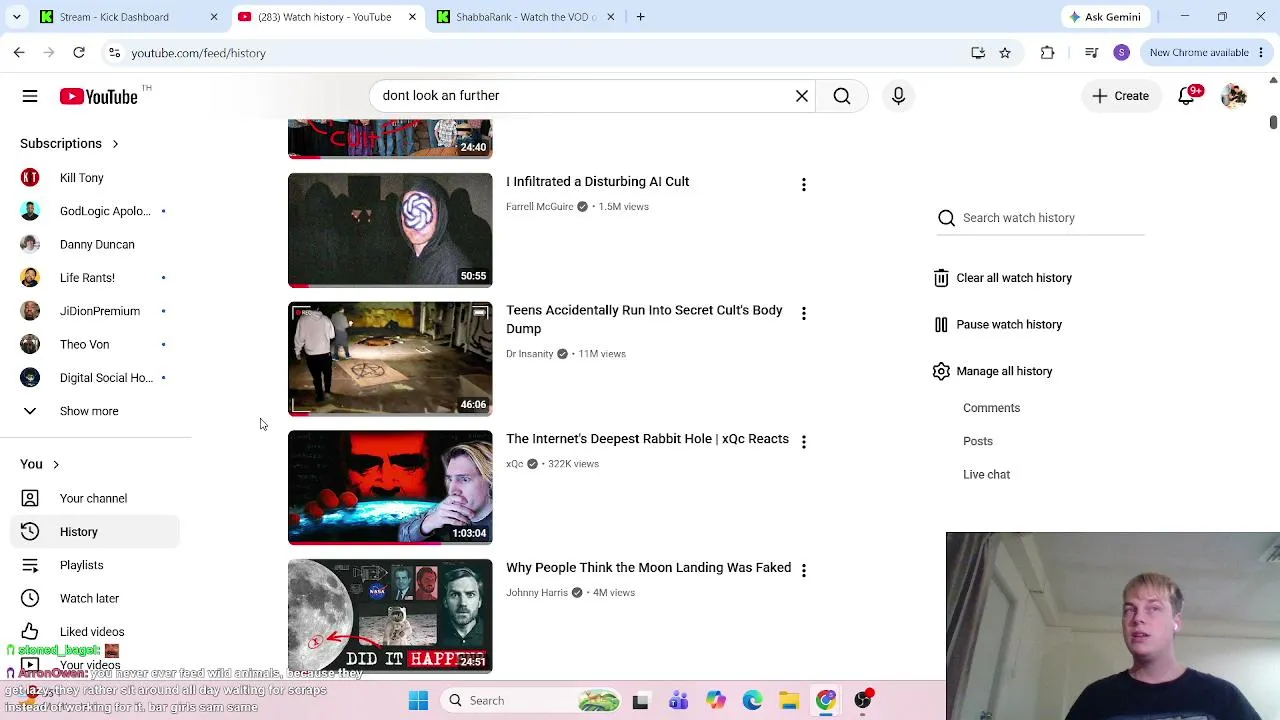
Task: Click Ask Gemini button
Action: (x=1104, y=17)
